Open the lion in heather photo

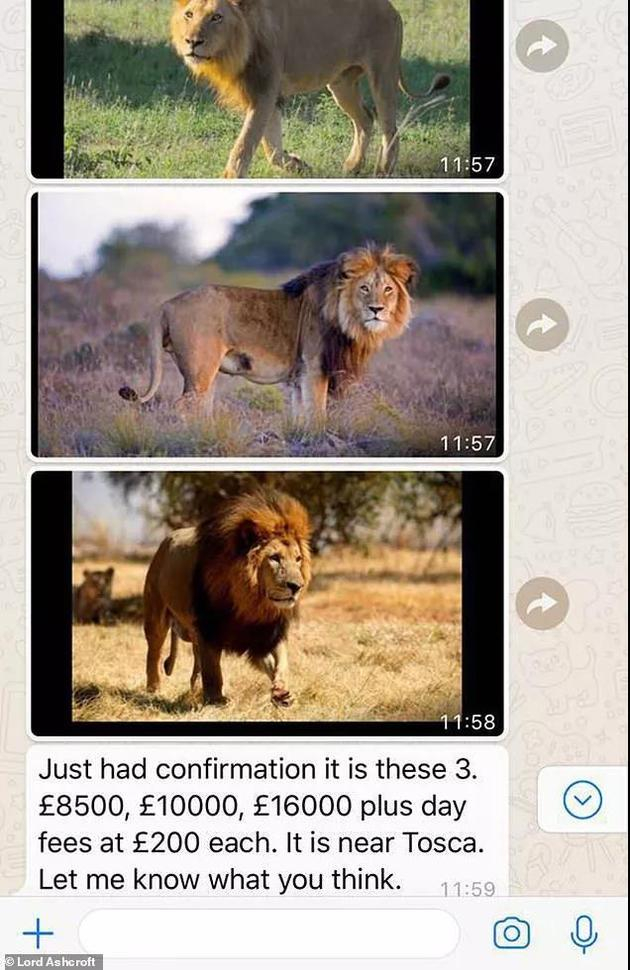267,325
